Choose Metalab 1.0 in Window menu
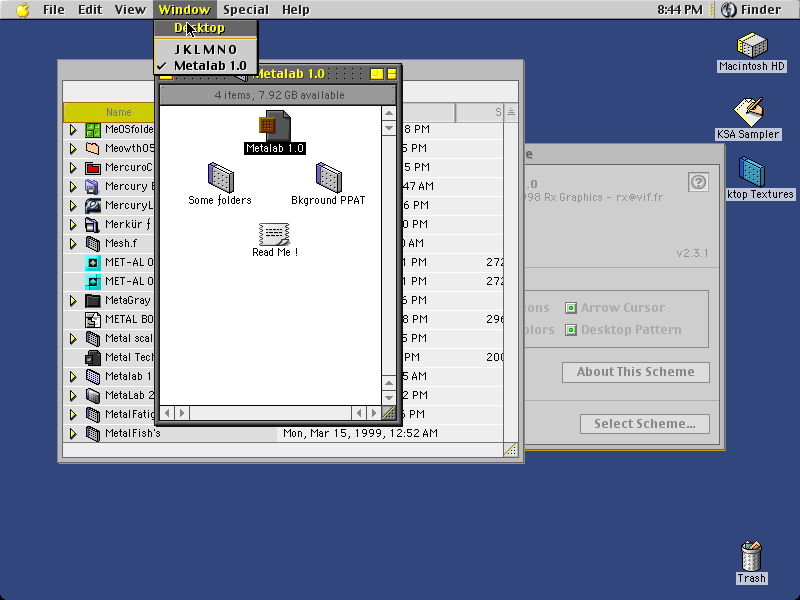Screen dimensions: 800x600 pyautogui.click(x=206, y=66)
